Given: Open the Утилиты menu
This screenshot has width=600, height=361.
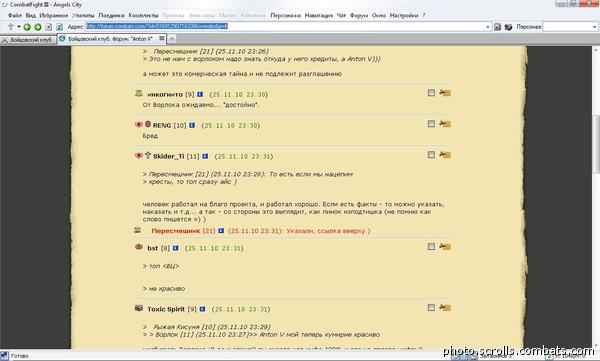Looking at the screenshot, I should pyautogui.click(x=83, y=15).
